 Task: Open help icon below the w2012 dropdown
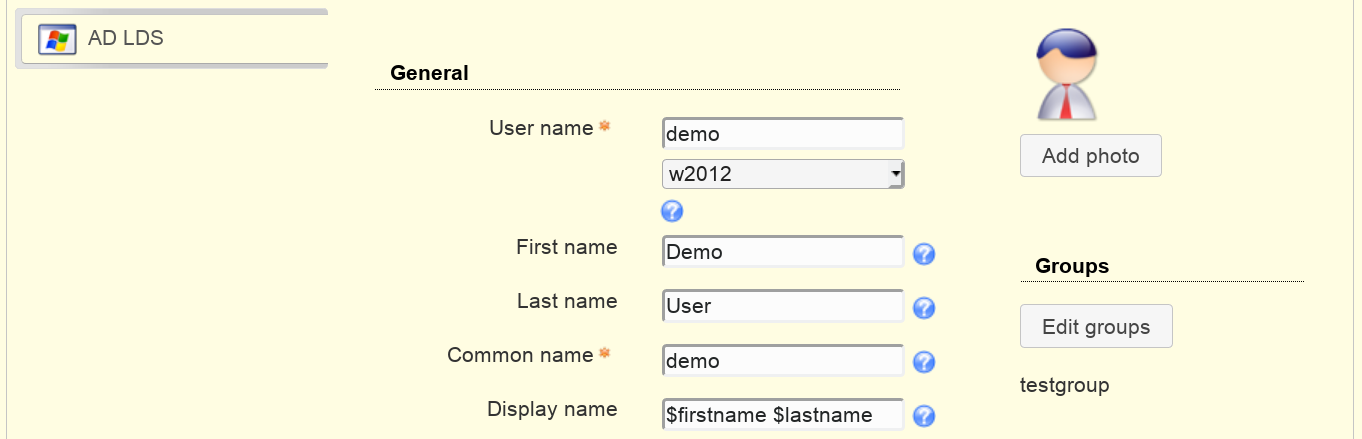tap(672, 211)
